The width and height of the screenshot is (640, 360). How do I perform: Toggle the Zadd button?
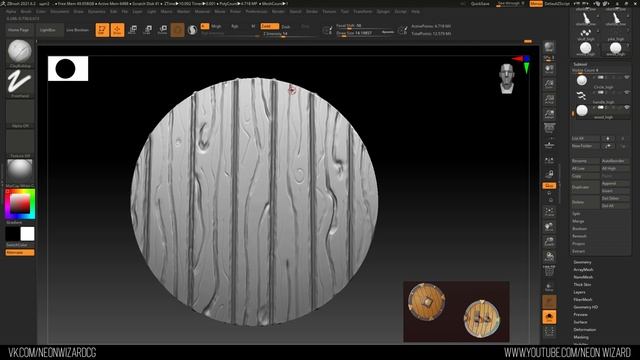pos(269,26)
